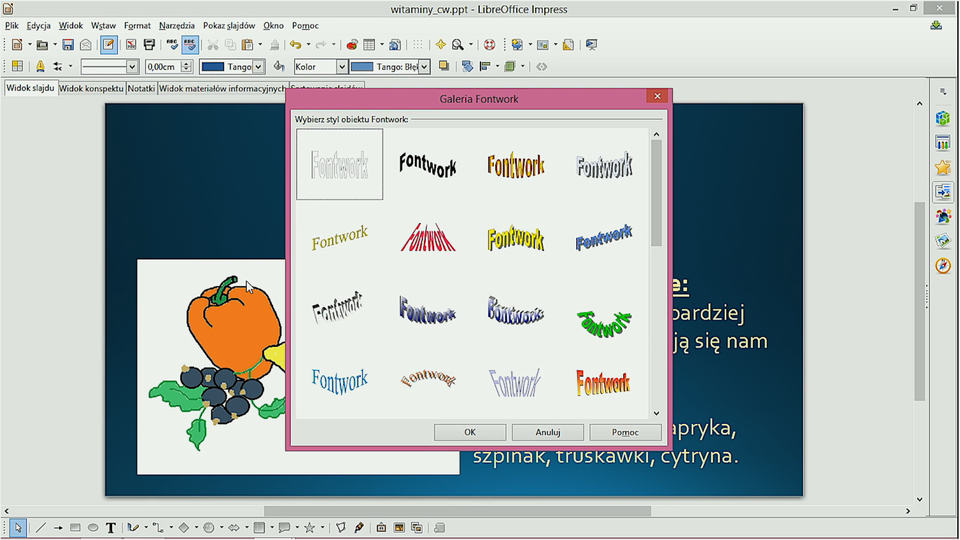The image size is (960, 540).
Task: Open the Format menu
Action: [x=137, y=25]
